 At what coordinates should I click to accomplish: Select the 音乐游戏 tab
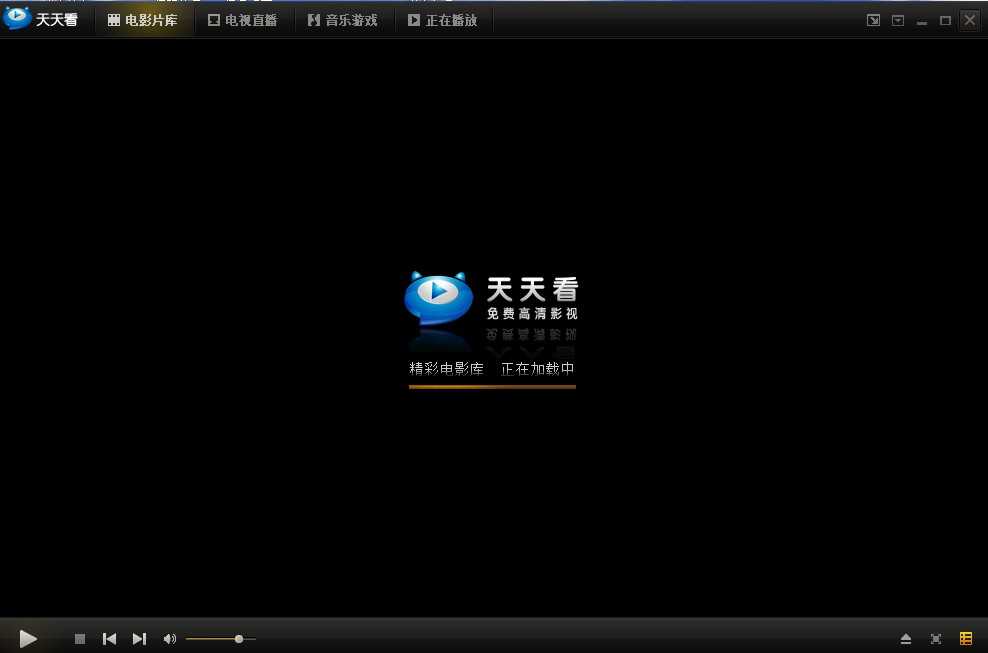click(x=342, y=19)
